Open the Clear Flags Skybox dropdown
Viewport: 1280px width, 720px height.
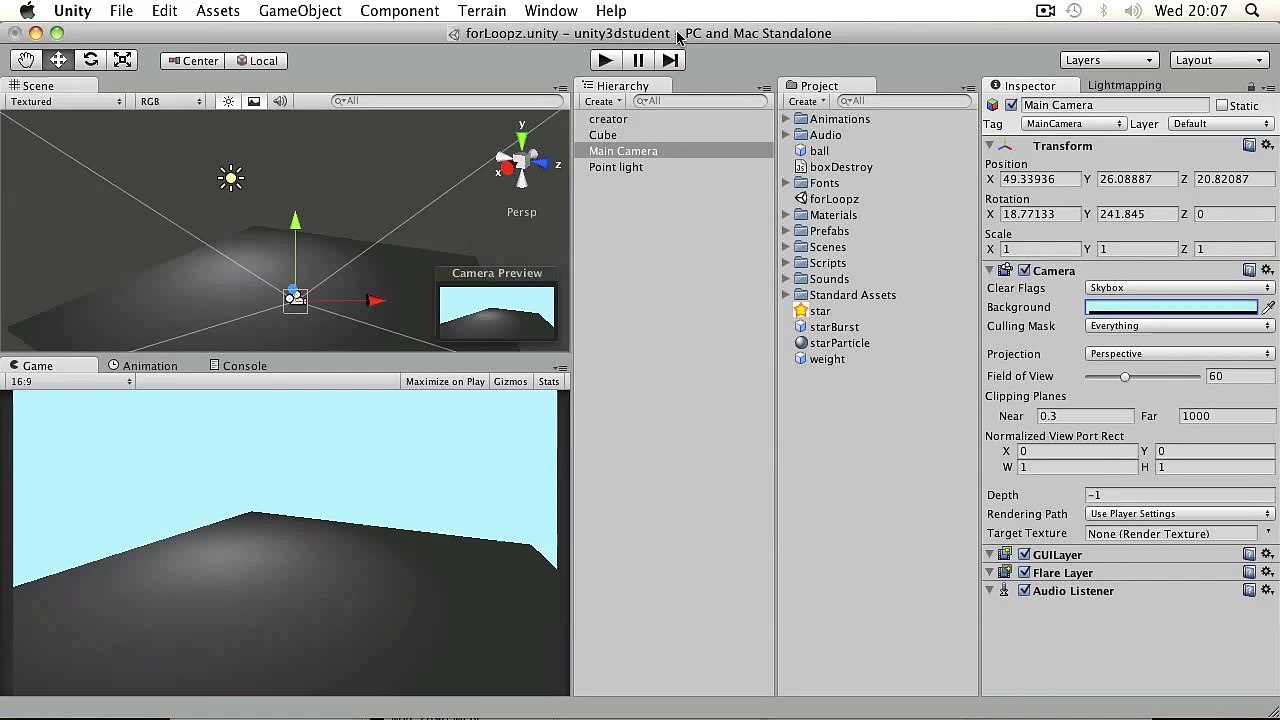pos(1179,288)
